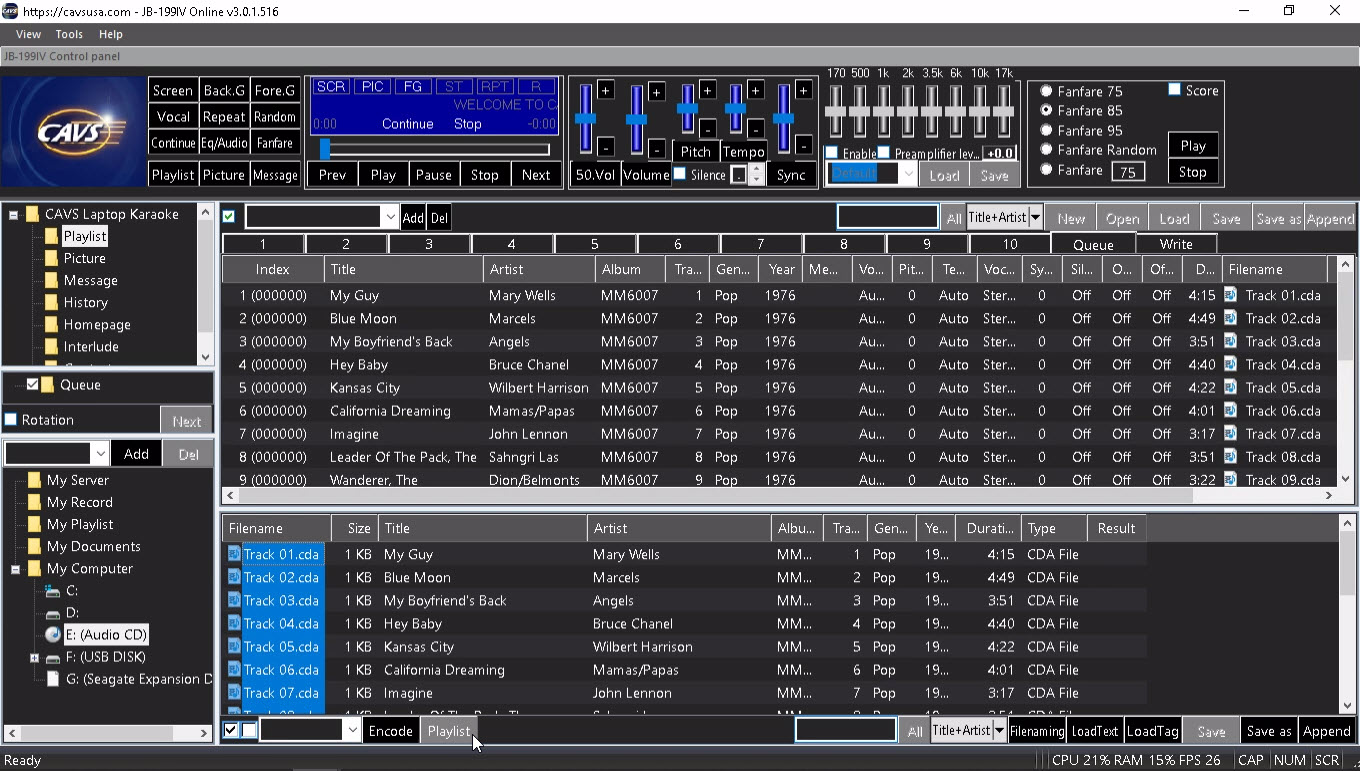Open the combo box left of Encode button
The height and width of the screenshot is (771, 1360).
tap(351, 731)
